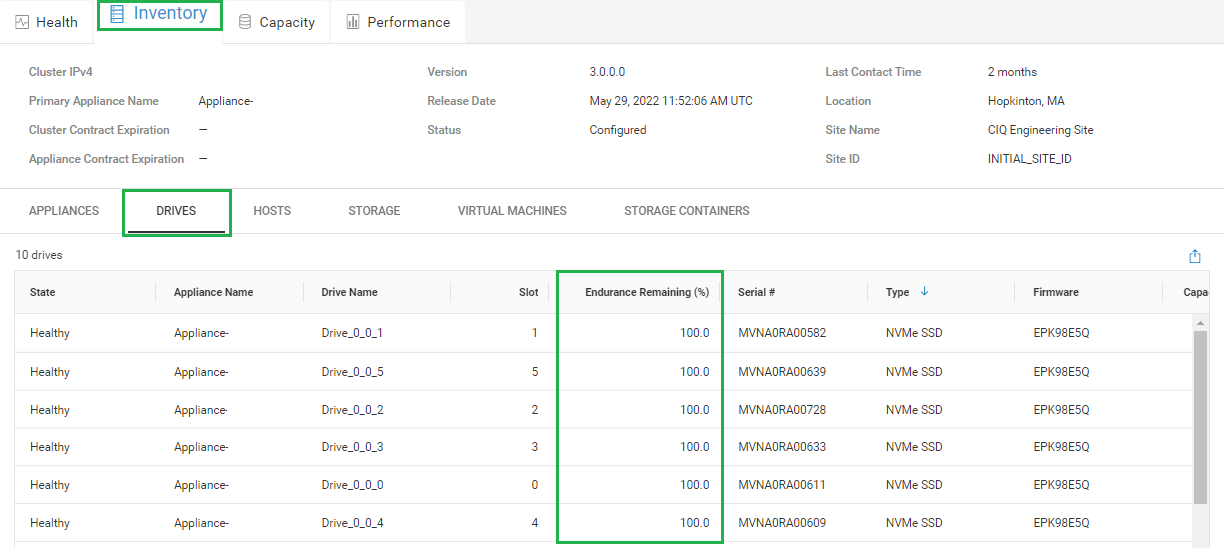Viewport: 1224px width, 551px height.
Task: Click the Capacity tab database icon
Action: click(x=245, y=22)
